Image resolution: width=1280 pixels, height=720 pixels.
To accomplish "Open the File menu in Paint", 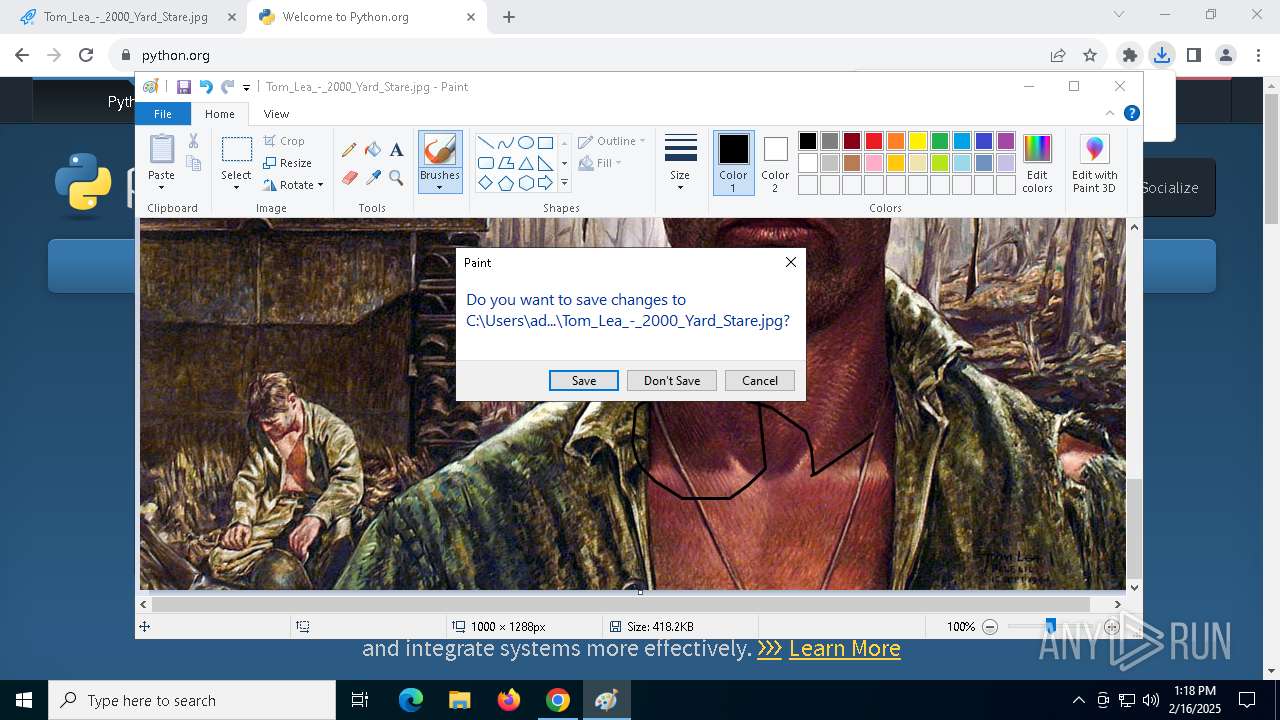I will point(162,114).
